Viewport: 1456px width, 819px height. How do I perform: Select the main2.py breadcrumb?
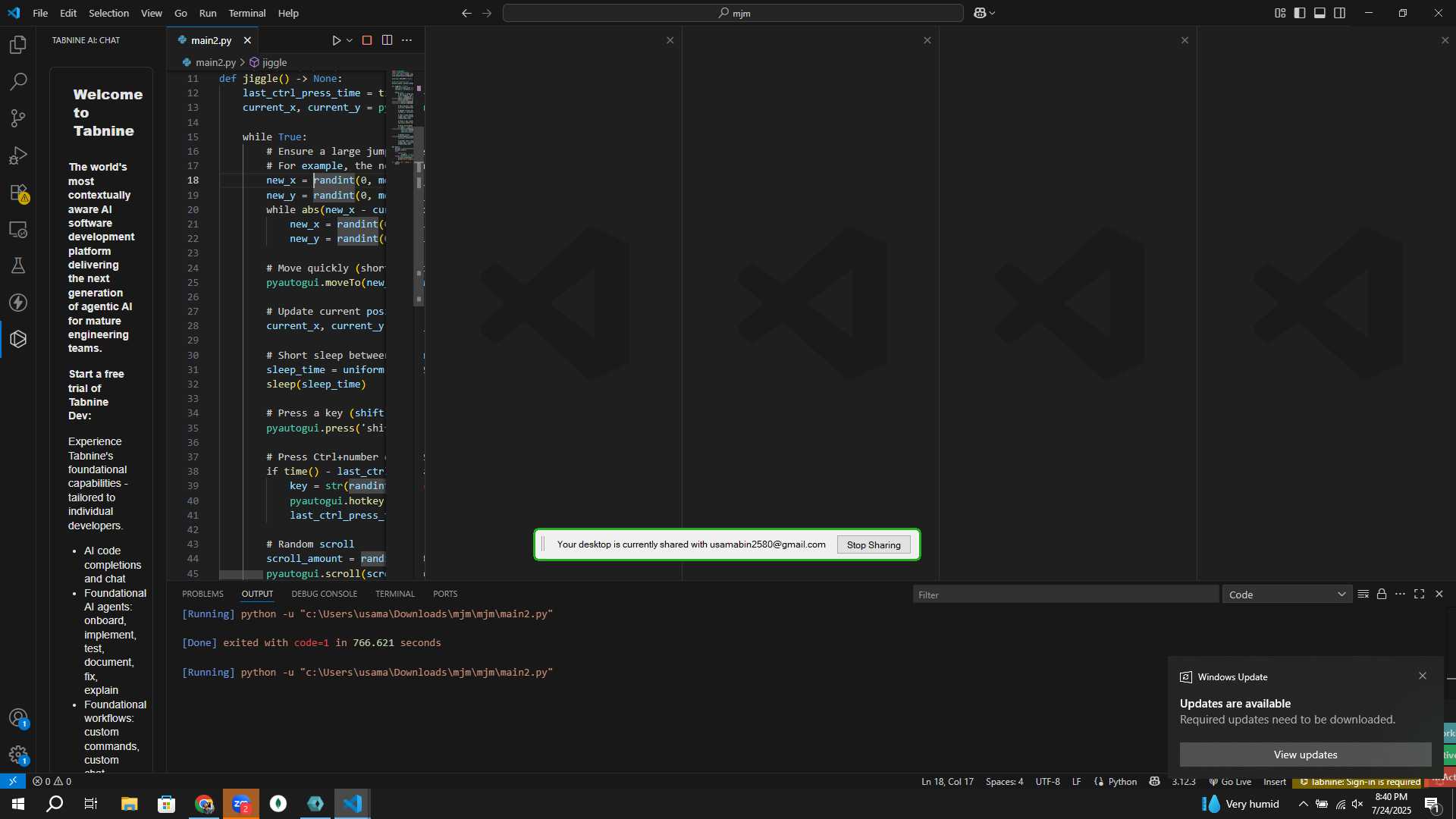pos(209,62)
